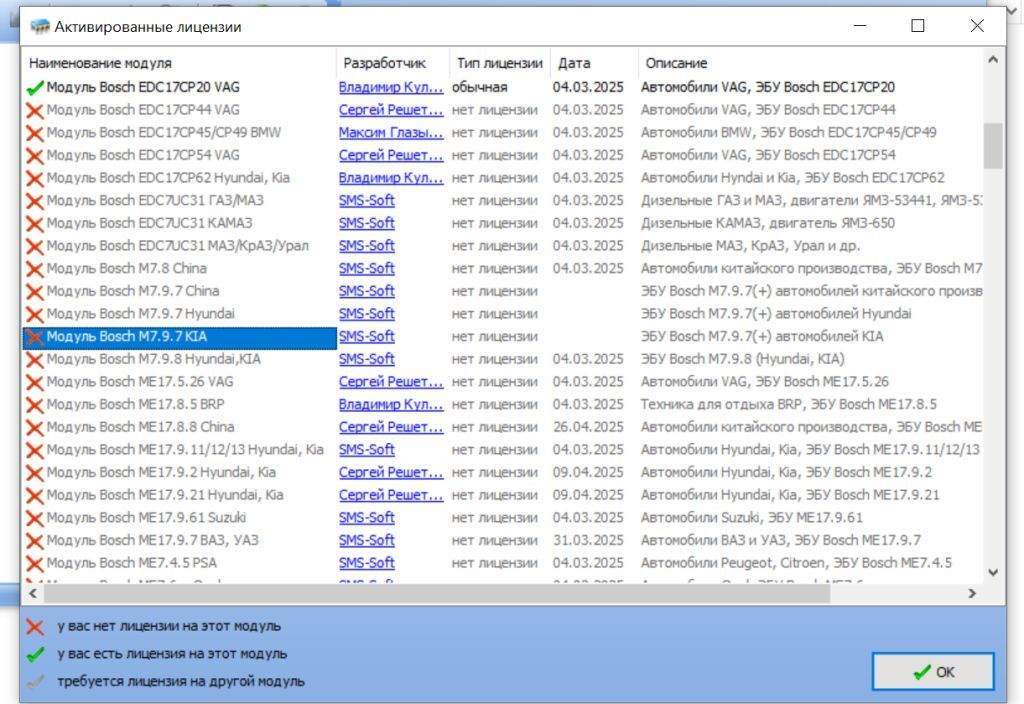Click description Автомобили Suzuki, ЭБУ ME17.9.61
This screenshot has height=704, width=1024.
[752, 518]
